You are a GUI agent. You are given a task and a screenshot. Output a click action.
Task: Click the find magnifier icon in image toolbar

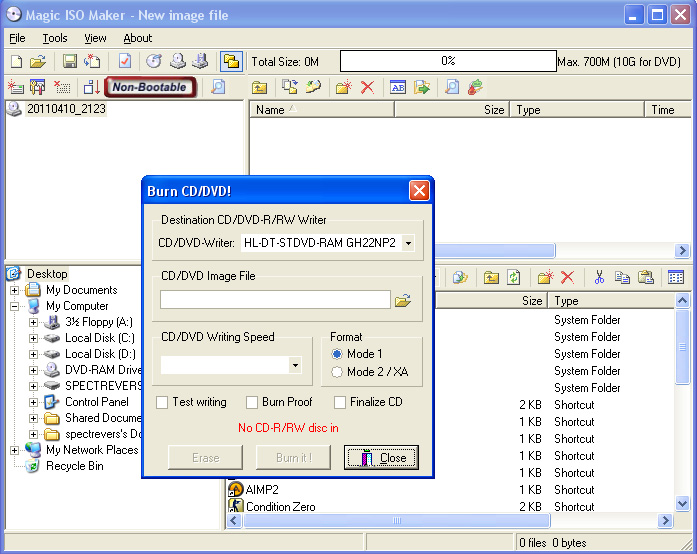tap(452, 87)
